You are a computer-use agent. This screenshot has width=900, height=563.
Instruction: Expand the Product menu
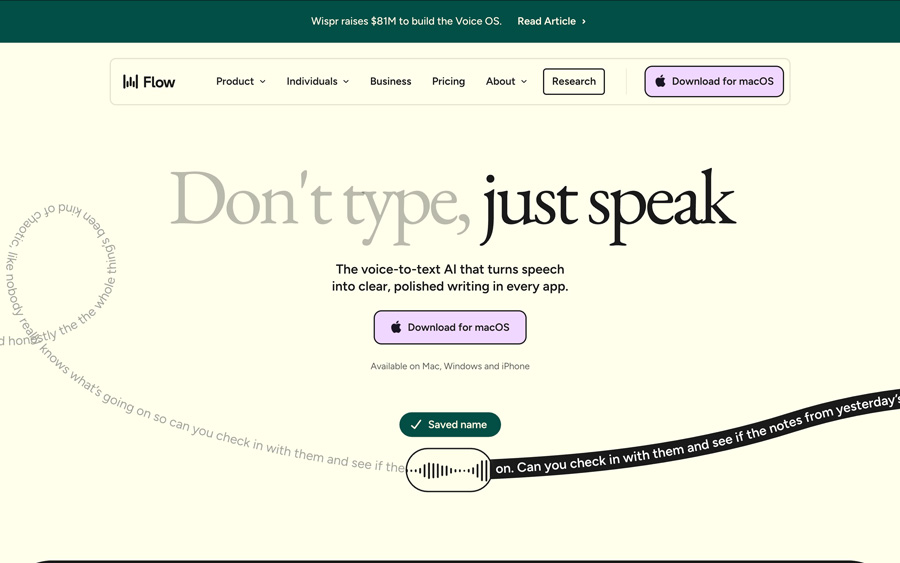click(x=240, y=81)
